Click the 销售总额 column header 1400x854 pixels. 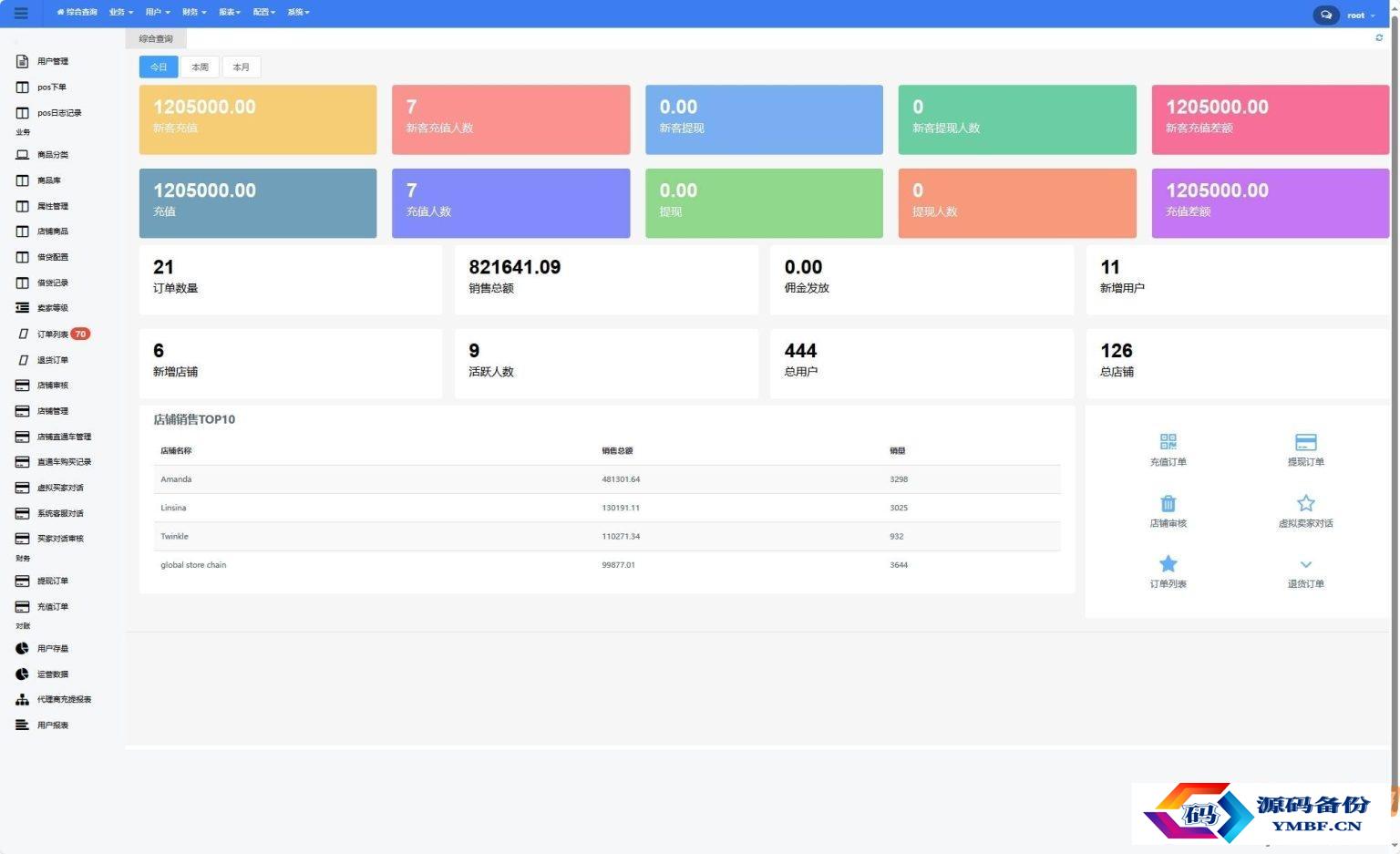[x=617, y=451]
